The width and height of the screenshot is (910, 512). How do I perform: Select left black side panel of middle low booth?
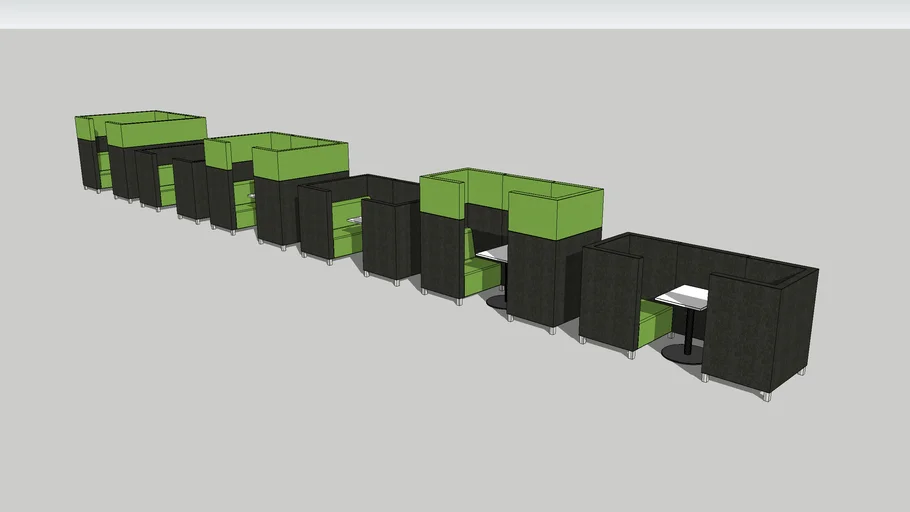315,221
